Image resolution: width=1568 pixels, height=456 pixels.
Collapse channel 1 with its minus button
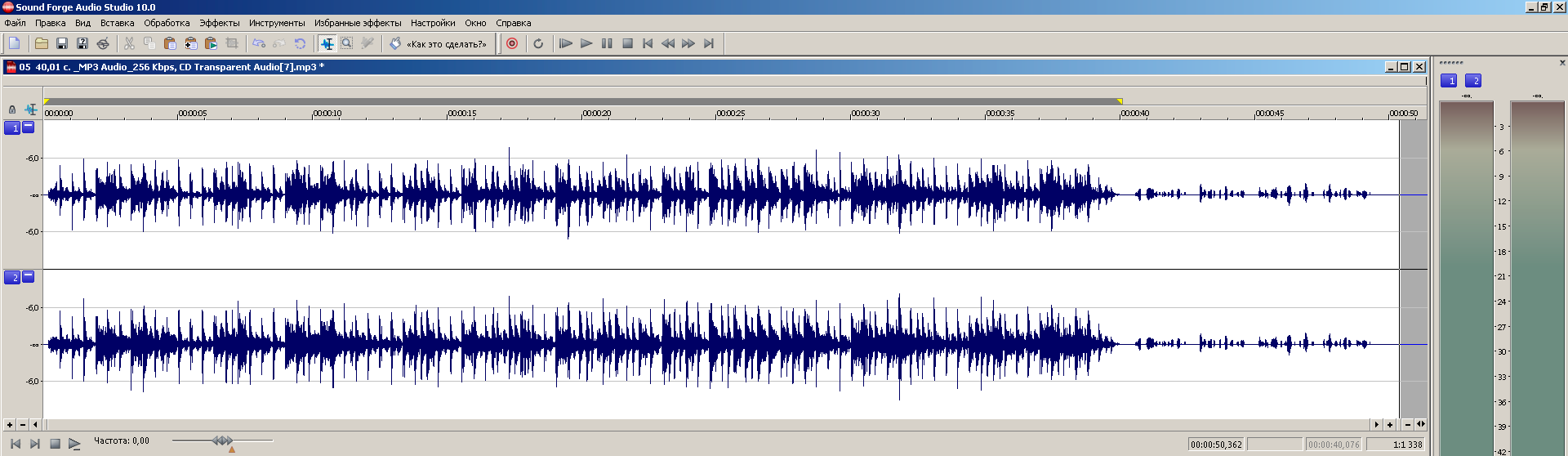(x=28, y=127)
